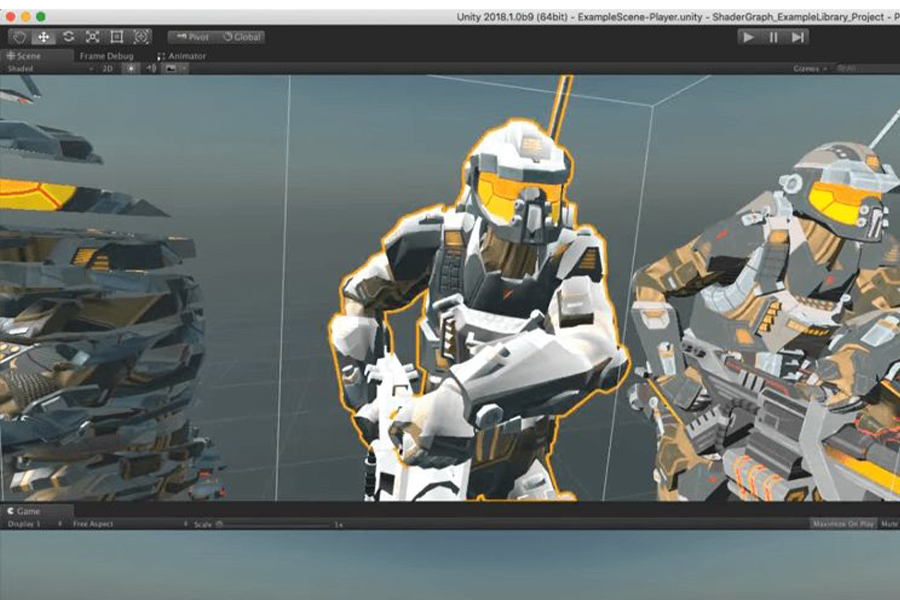Image resolution: width=900 pixels, height=600 pixels.
Task: Select the Rect transform tool
Action: tap(117, 37)
